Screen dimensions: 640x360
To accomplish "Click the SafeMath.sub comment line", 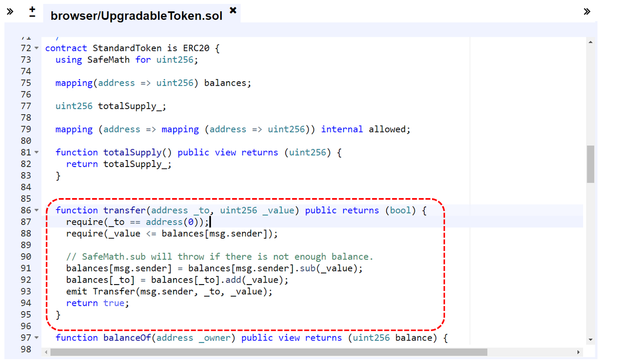I will pos(220,257).
